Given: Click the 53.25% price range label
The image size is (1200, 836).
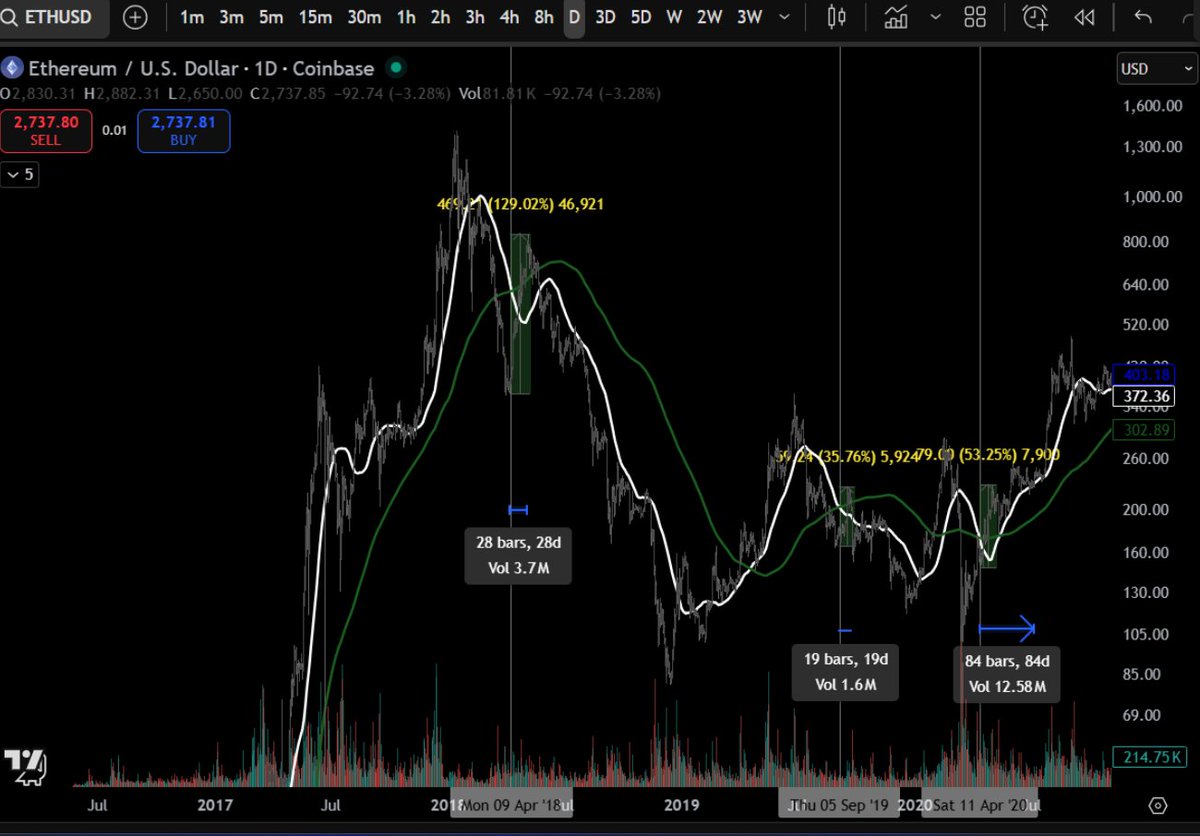Looking at the screenshot, I should [x=986, y=455].
